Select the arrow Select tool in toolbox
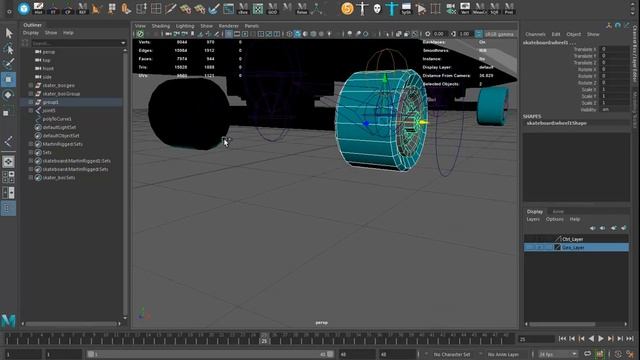 (x=9, y=33)
